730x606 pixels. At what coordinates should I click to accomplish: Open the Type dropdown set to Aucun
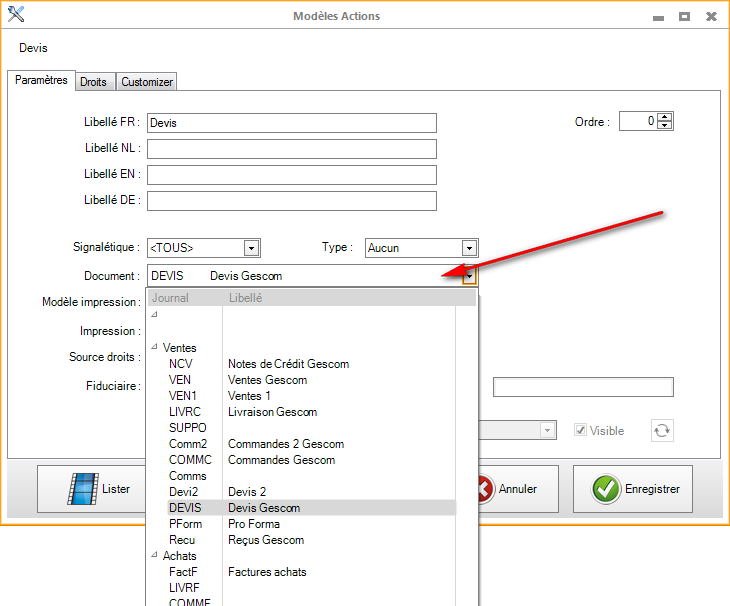469,248
